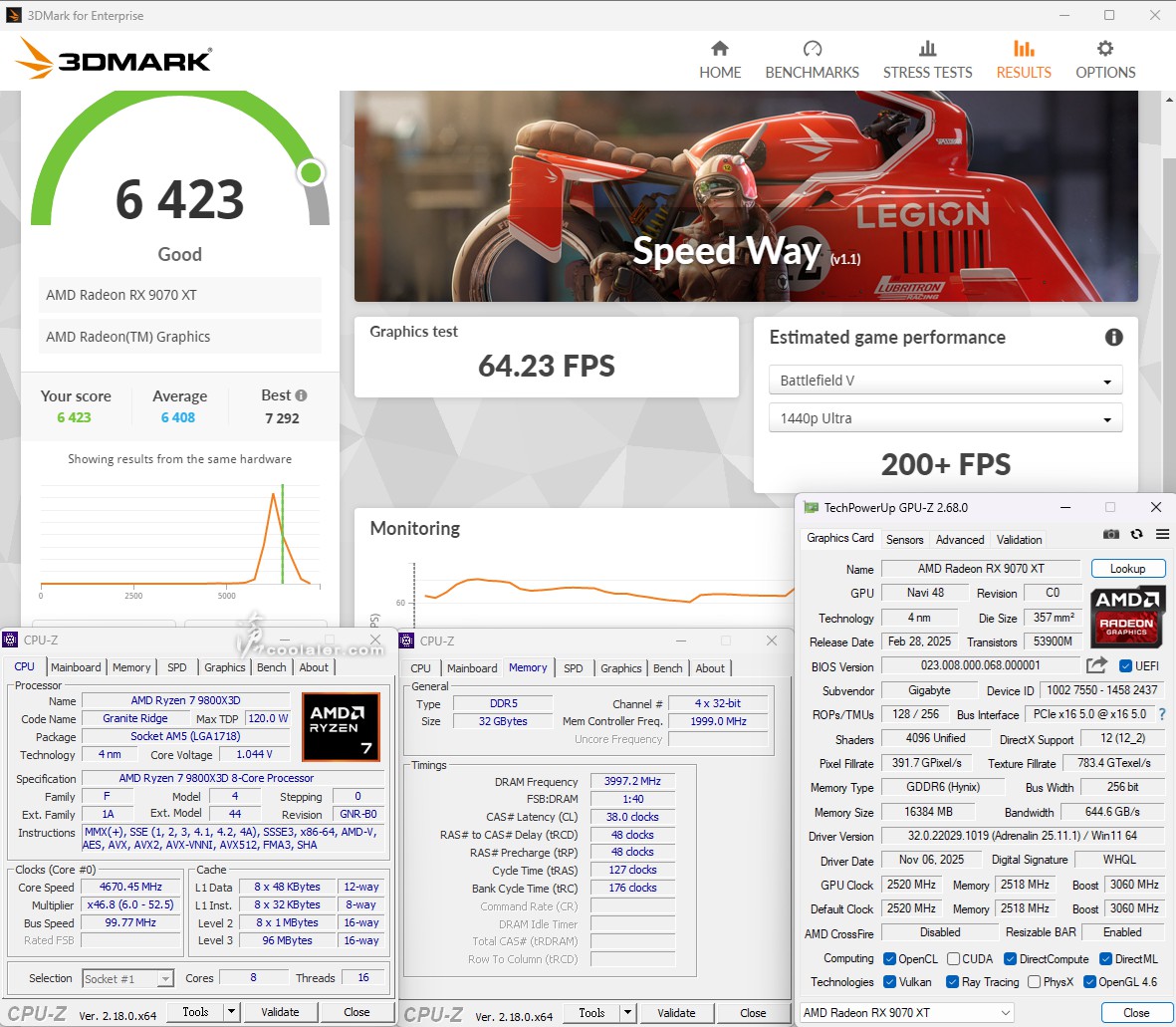This screenshot has height=1027, width=1176.
Task: Click the Tools button in the CPU-Z CPU window
Action: coord(196,1012)
